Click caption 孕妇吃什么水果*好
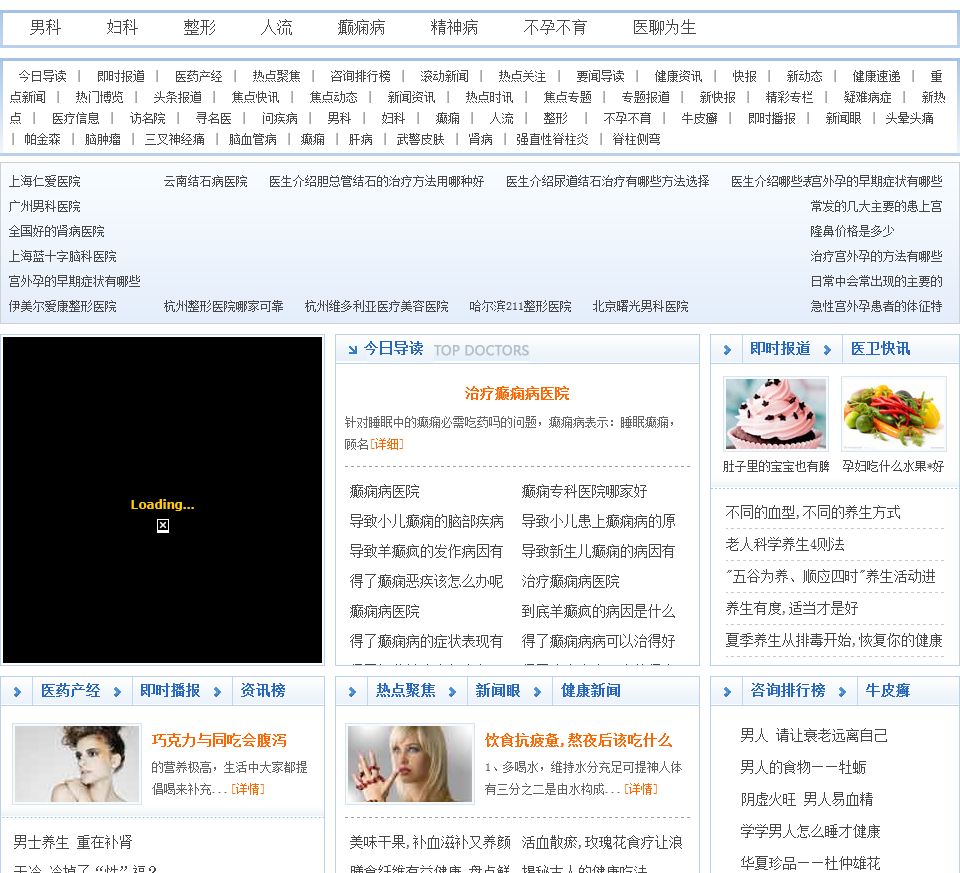This screenshot has width=960, height=873. (x=893, y=466)
